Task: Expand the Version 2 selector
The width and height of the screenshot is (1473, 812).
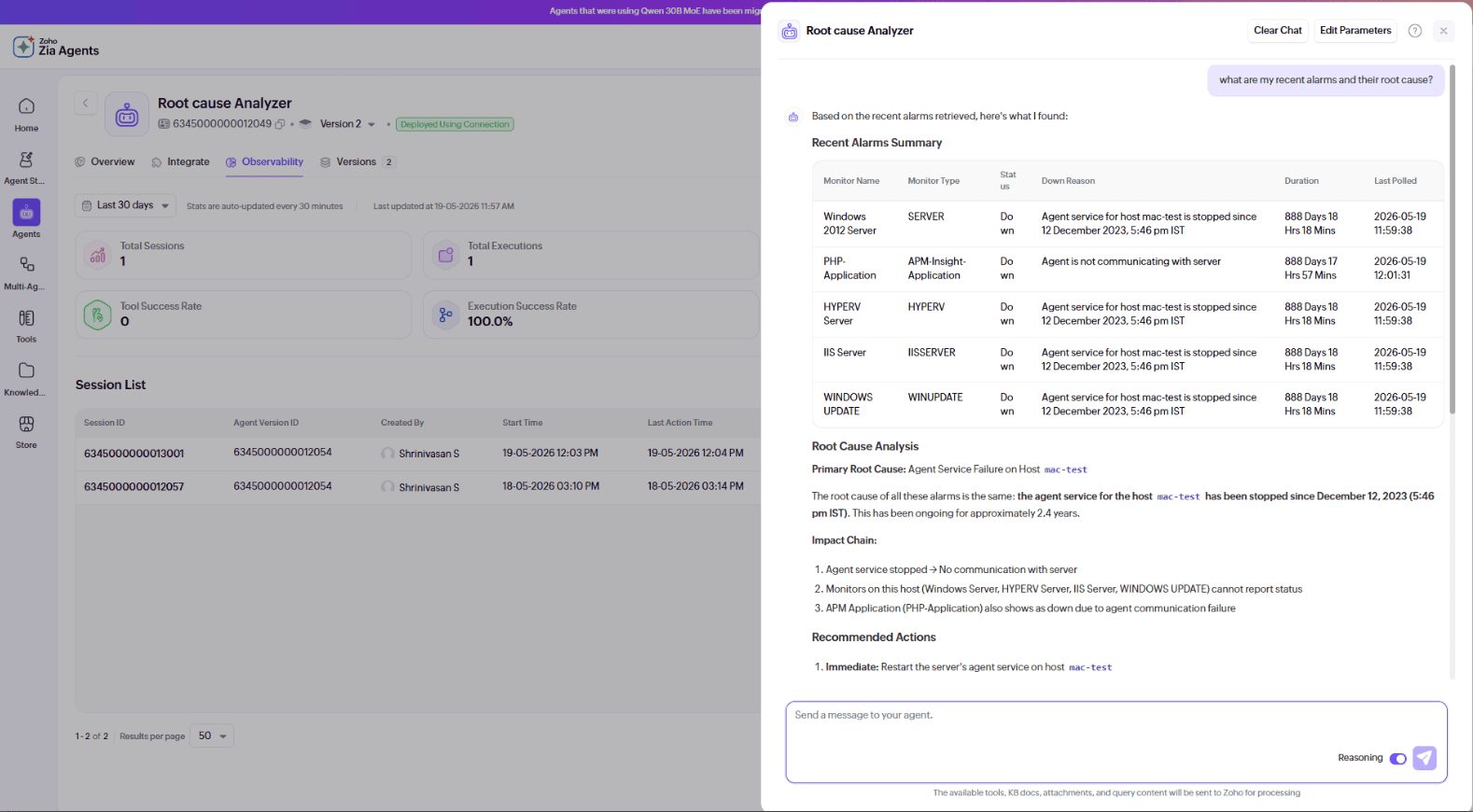Action: [347, 124]
